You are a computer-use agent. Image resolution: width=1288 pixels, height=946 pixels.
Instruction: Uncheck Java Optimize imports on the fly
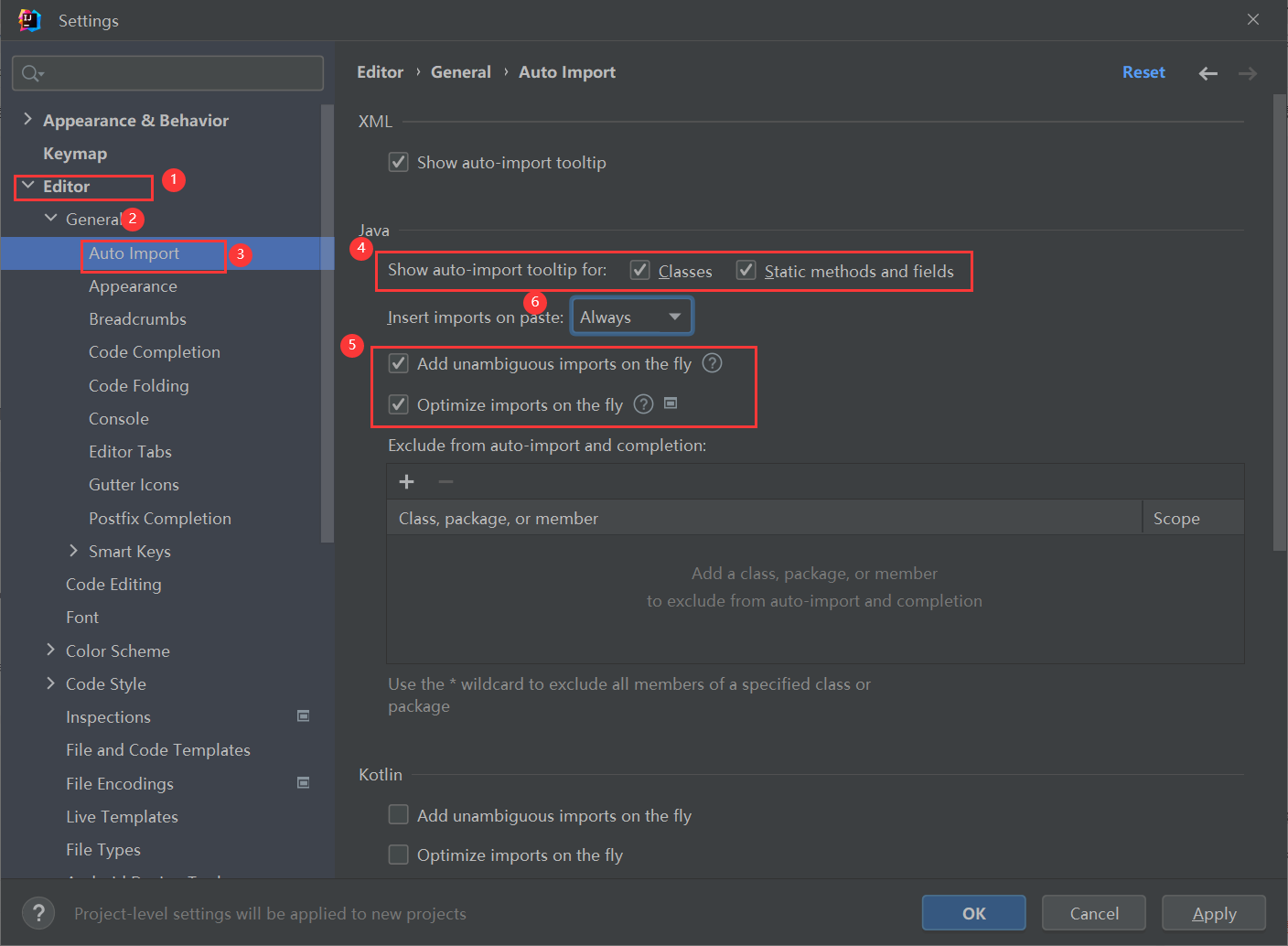(x=399, y=404)
